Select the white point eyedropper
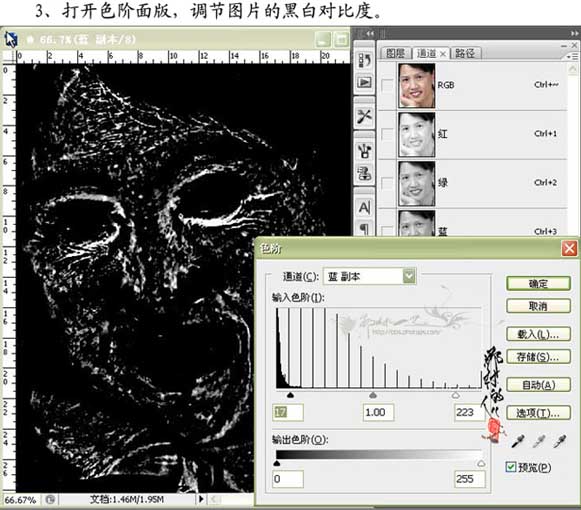Viewport: 581px width, 510px height. 560,441
